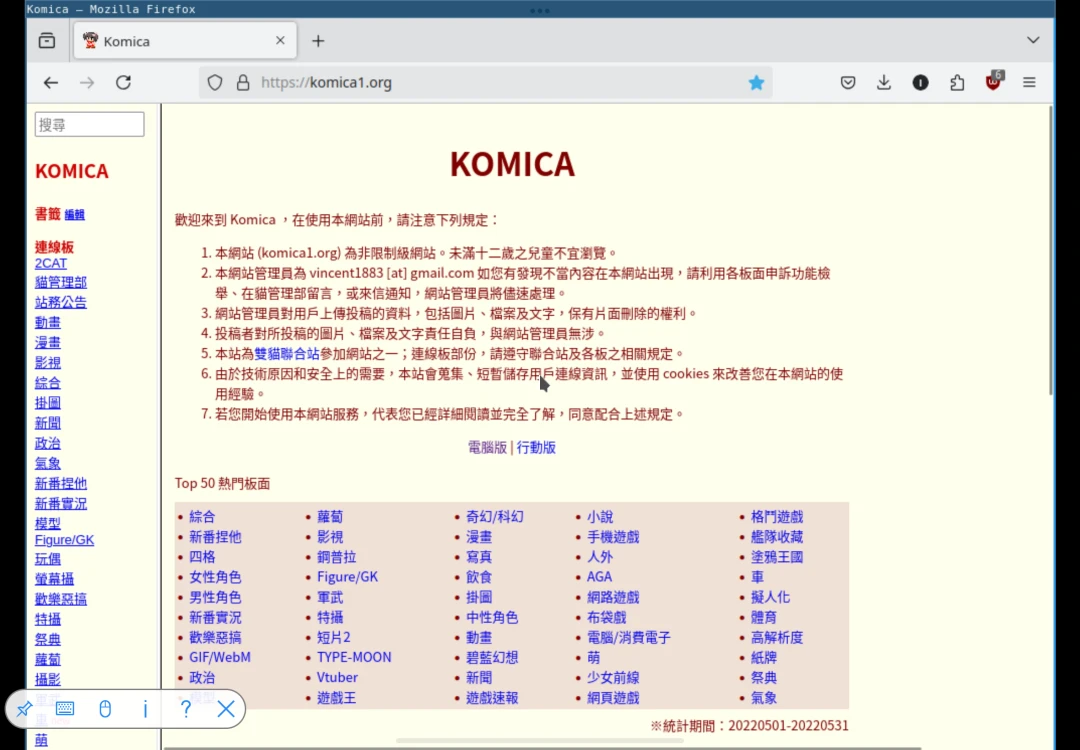
Task: Click the site lock padlock icon
Action: tap(242, 83)
